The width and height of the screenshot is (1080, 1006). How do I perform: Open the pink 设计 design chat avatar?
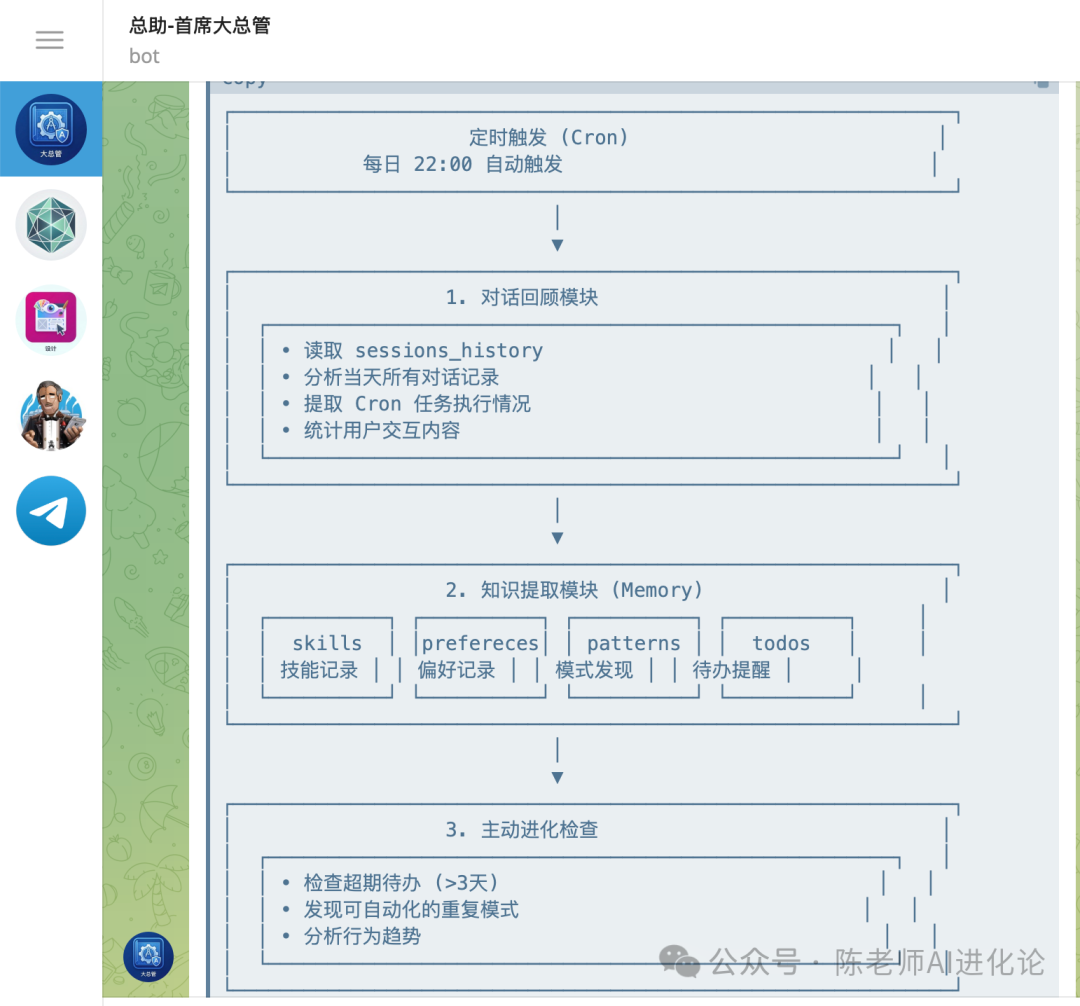coord(51,321)
